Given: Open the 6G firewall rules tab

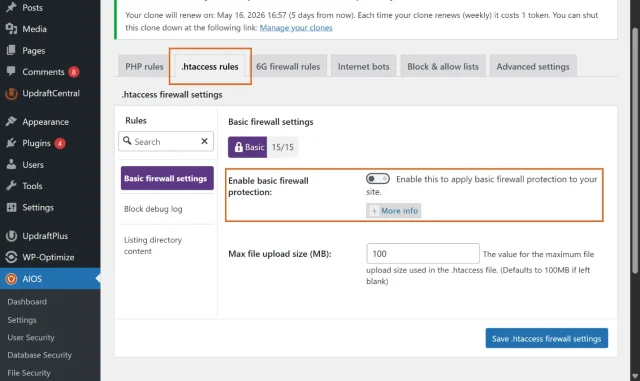Looking at the screenshot, I should point(288,67).
